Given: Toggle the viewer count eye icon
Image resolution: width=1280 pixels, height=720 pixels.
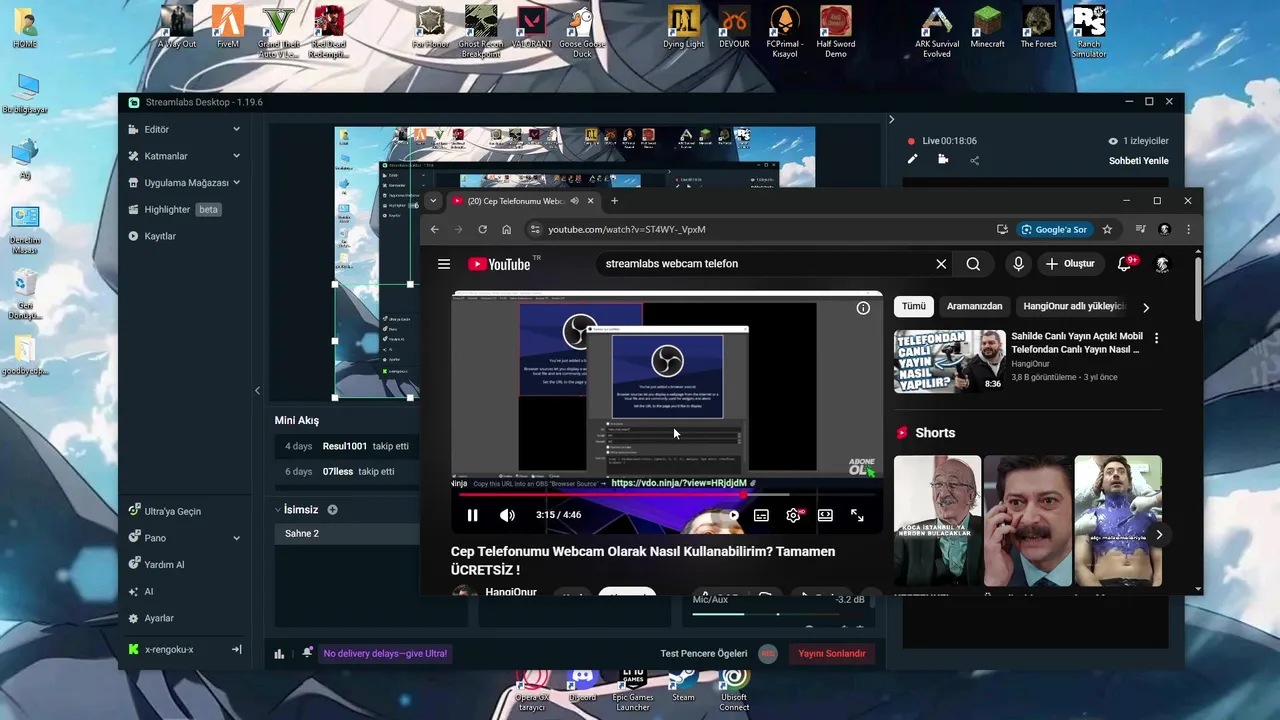Looking at the screenshot, I should 1113,141.
